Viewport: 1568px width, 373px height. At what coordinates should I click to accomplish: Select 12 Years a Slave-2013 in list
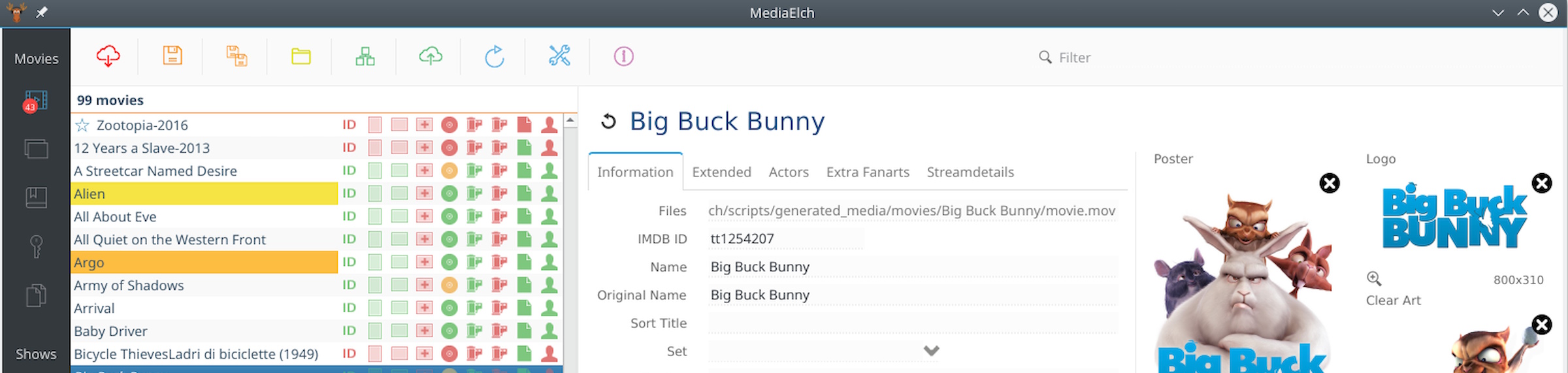click(x=142, y=148)
